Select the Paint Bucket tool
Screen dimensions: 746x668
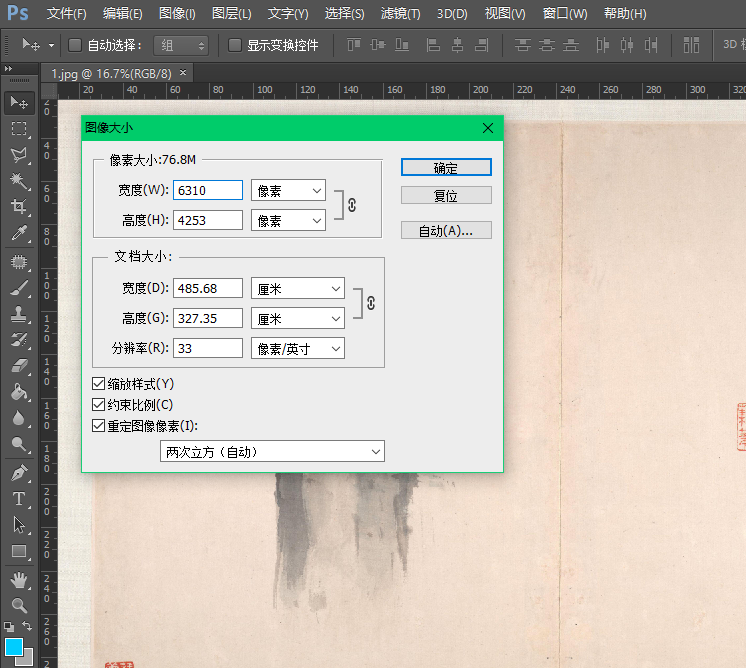pos(19,392)
